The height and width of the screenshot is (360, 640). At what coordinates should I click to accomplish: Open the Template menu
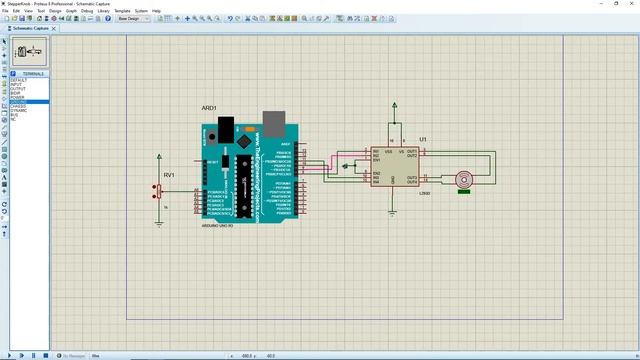click(122, 11)
